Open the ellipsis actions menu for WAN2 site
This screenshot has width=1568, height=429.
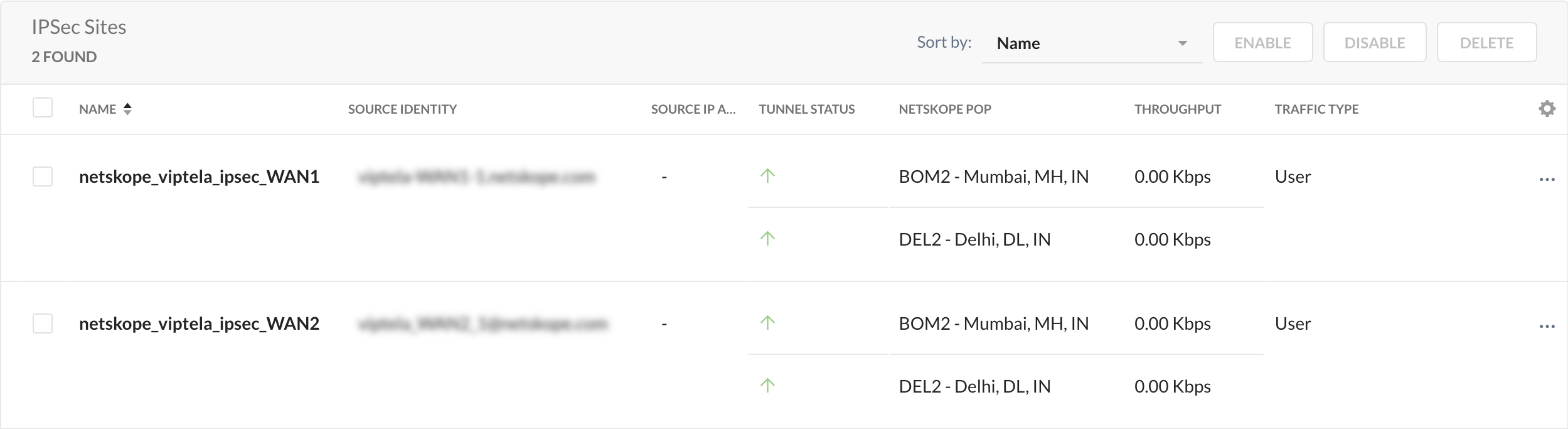coord(1547,325)
